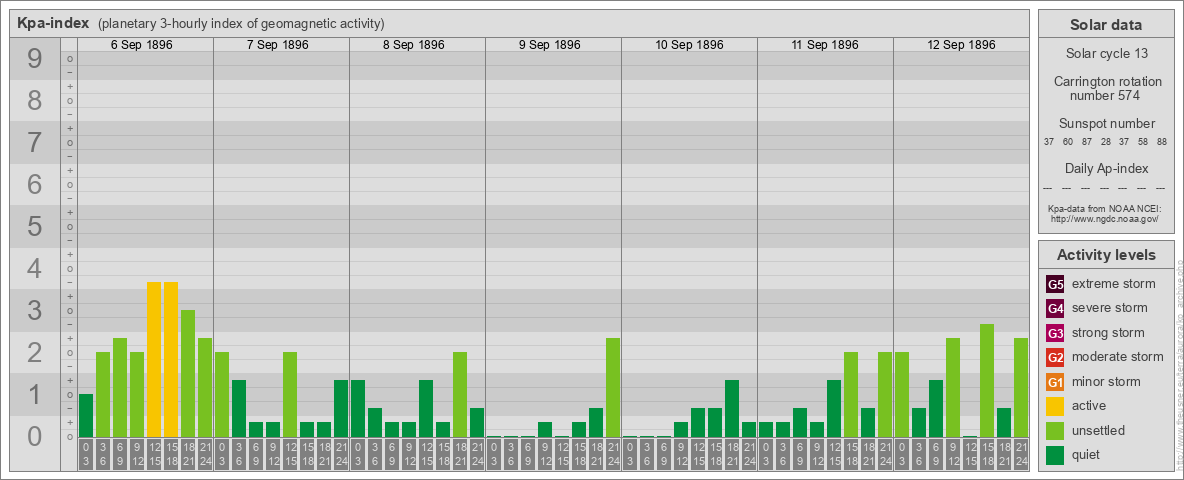Click the 'Kpa-index' chart title

[52, 23]
